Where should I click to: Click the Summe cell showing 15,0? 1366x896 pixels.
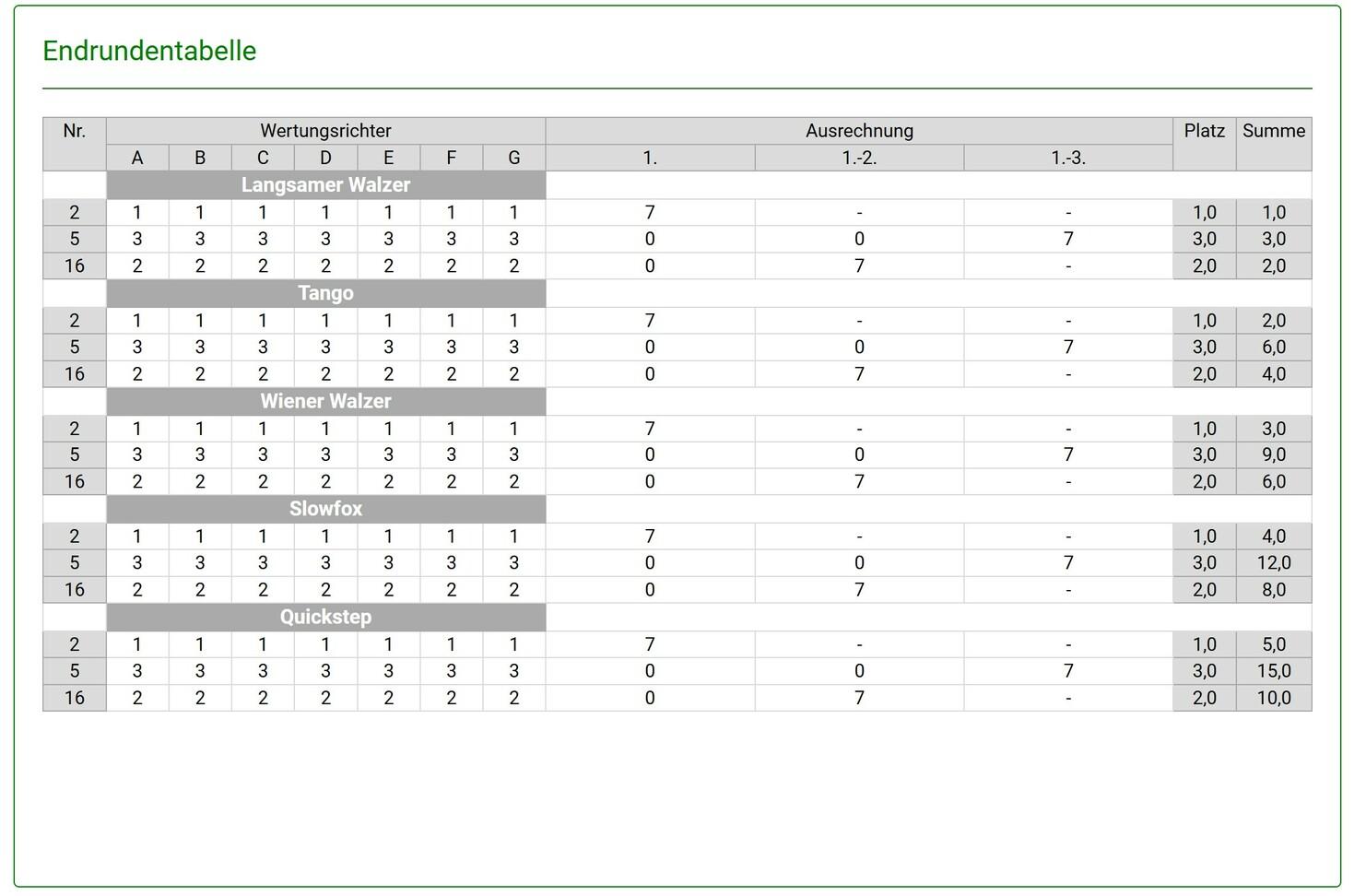tap(1273, 671)
